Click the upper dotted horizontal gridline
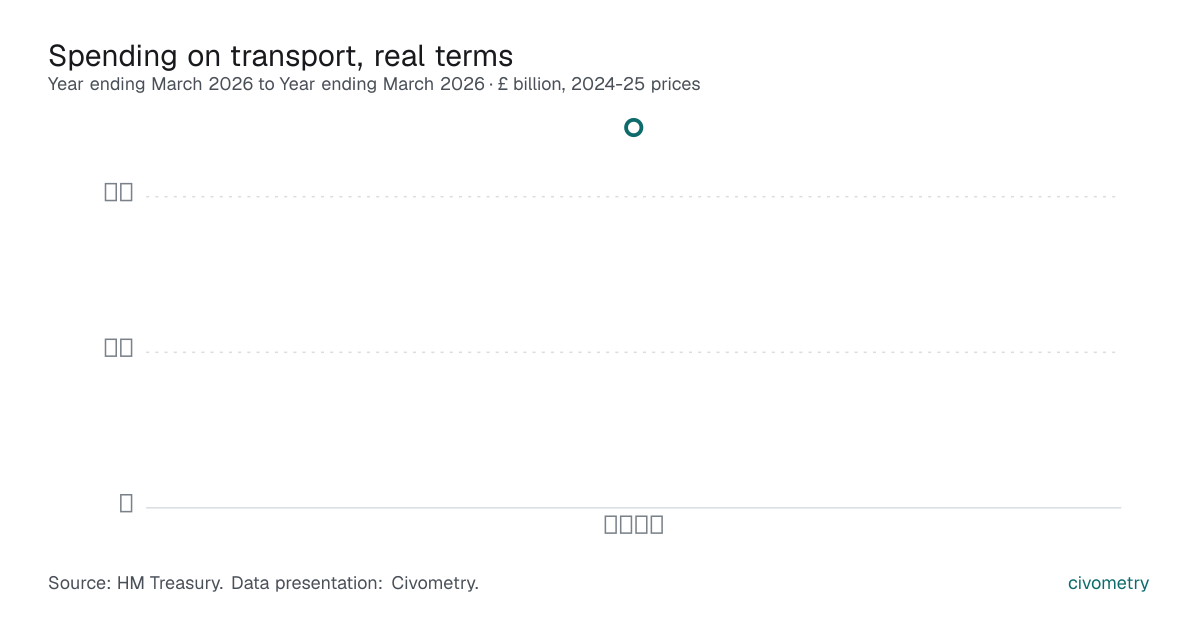1200x630 pixels. (633, 197)
